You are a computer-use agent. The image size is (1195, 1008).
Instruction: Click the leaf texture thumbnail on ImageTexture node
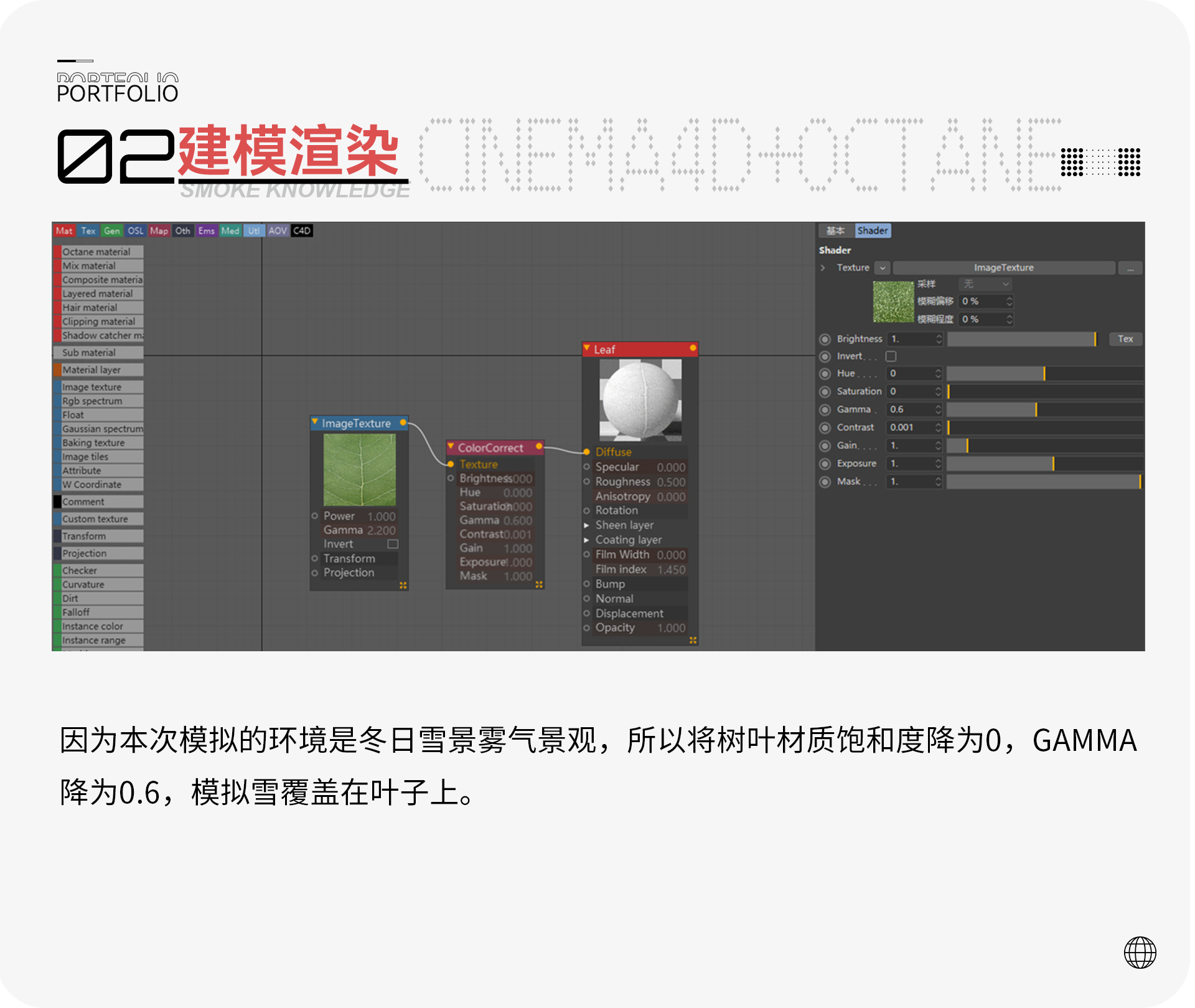[x=359, y=468]
